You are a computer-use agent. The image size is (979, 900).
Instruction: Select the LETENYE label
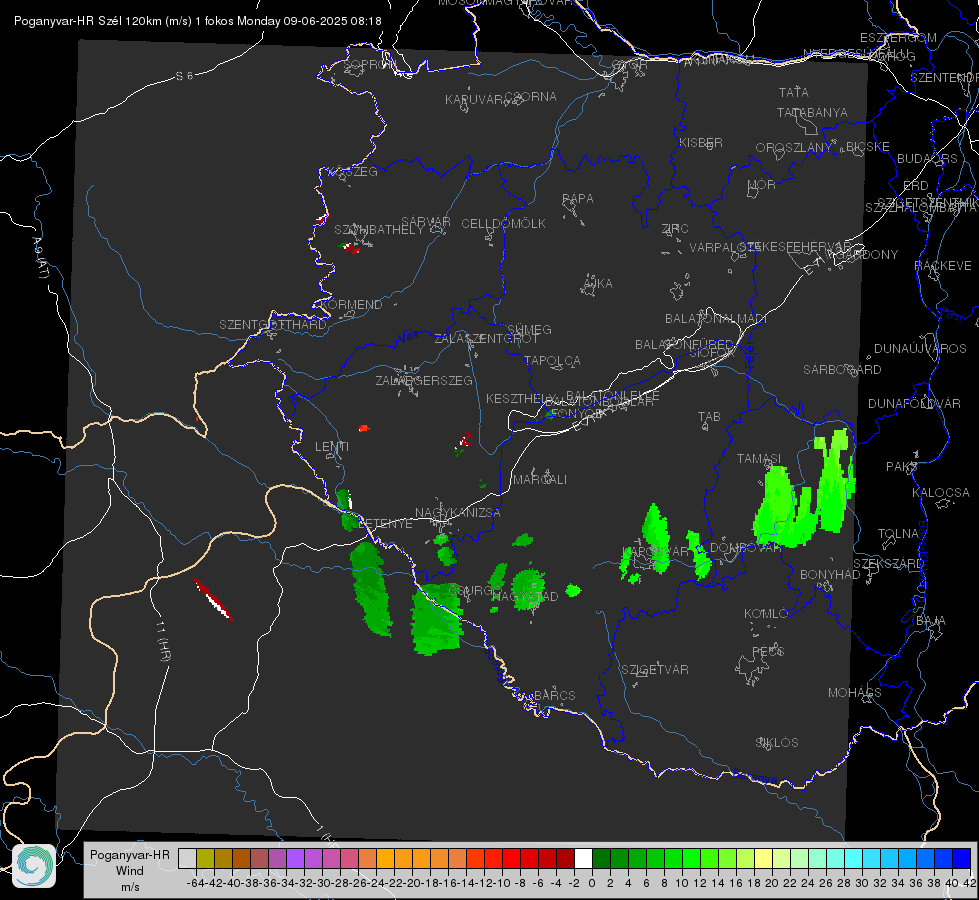coord(385,524)
